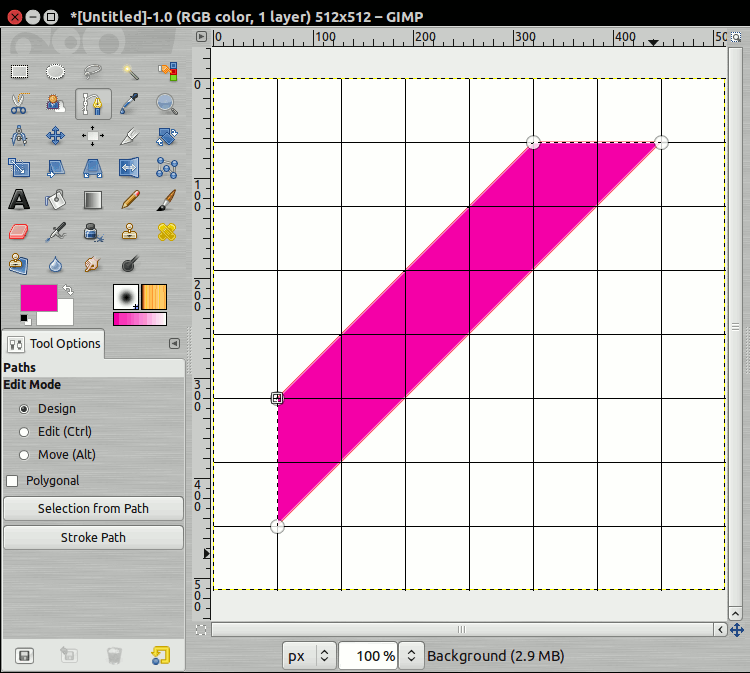Select the Foreground Select tool
Image resolution: width=750 pixels, height=673 pixels.
(55, 104)
